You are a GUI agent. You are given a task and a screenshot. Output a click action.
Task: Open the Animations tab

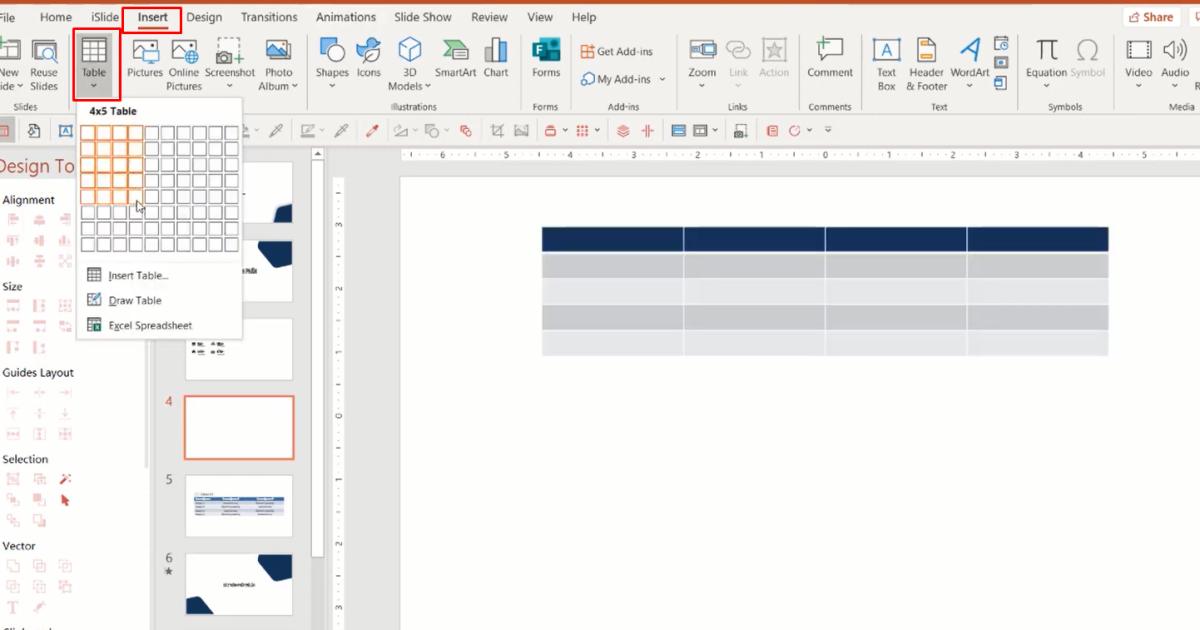pyautogui.click(x=347, y=17)
